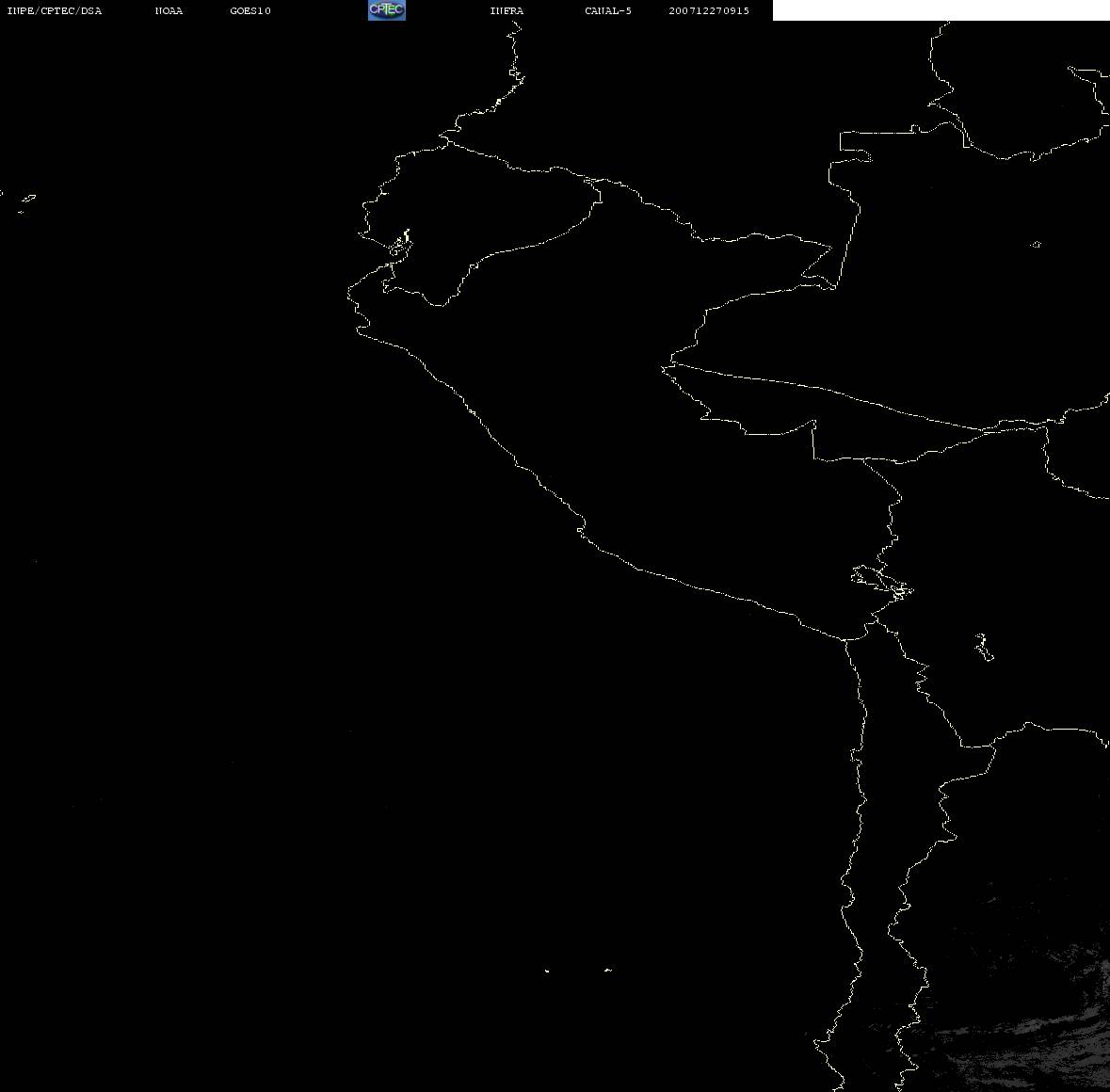Click the left white island dot in the southern Pacific
Image resolution: width=1110 pixels, height=1092 pixels.
click(547, 970)
